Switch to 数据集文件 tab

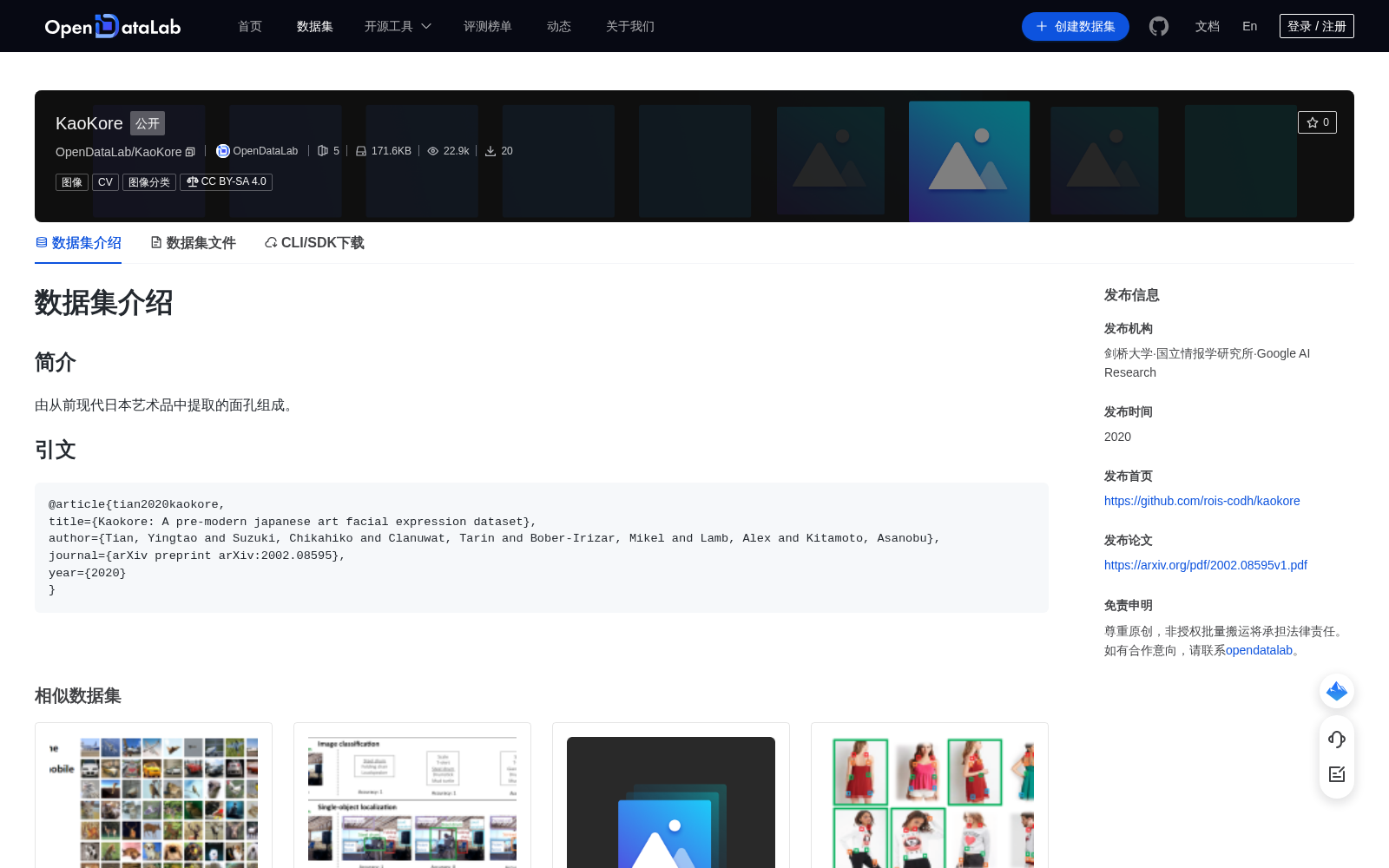coord(193,243)
